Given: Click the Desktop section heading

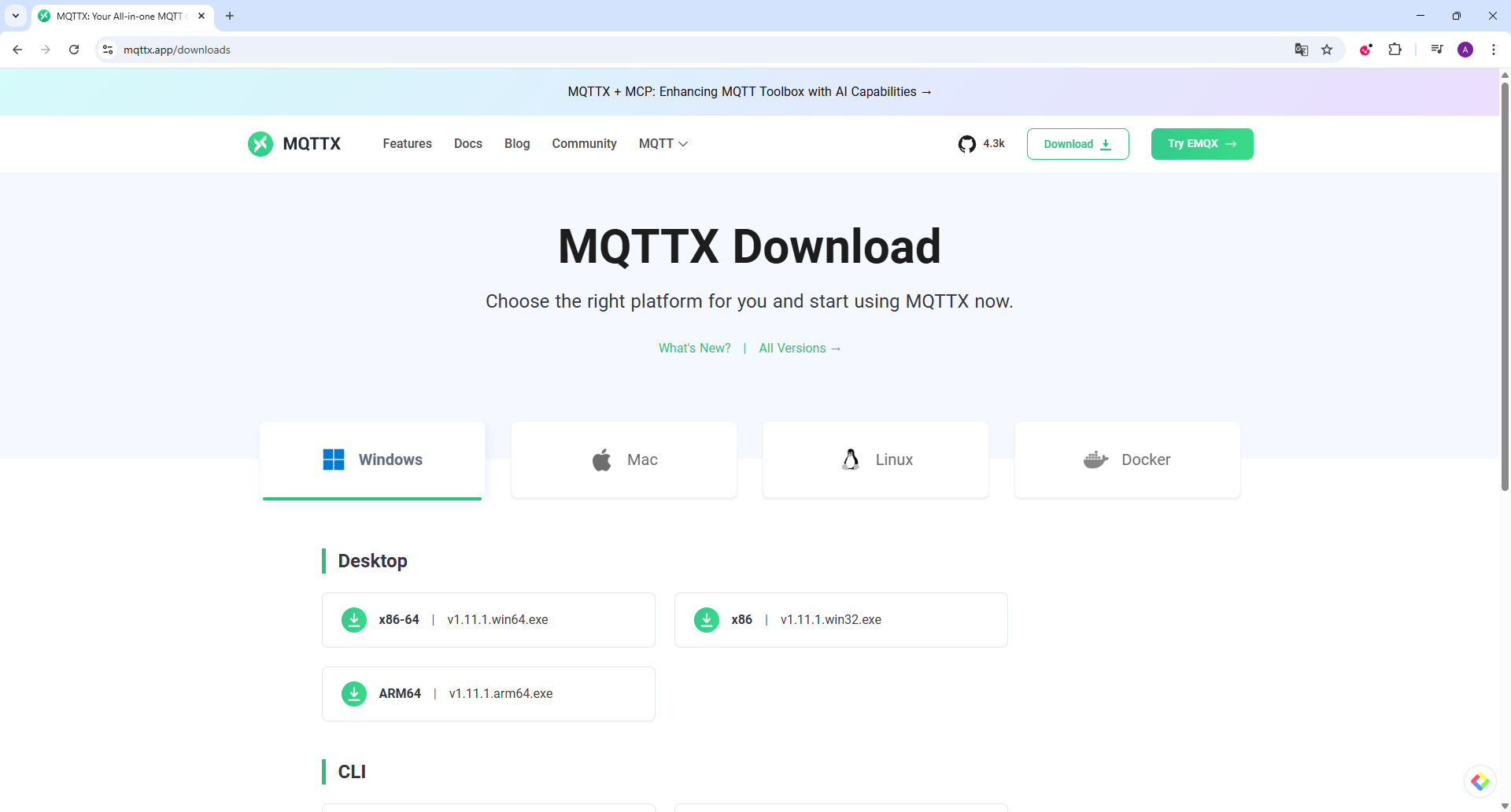Looking at the screenshot, I should click(x=372, y=561).
